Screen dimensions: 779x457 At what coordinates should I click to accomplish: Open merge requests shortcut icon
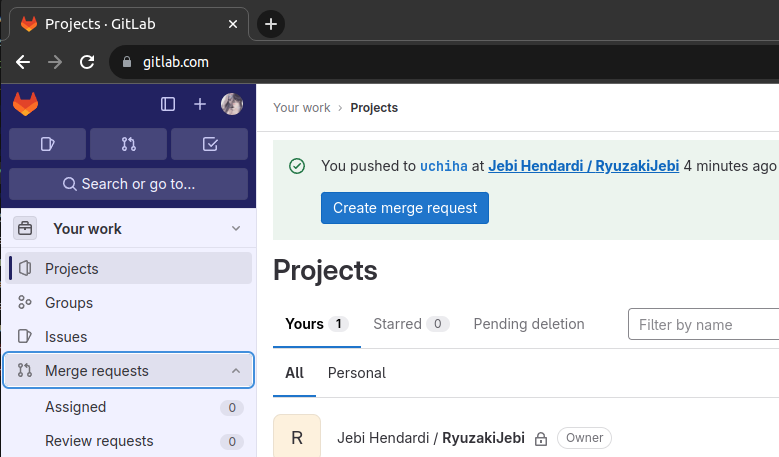click(128, 144)
